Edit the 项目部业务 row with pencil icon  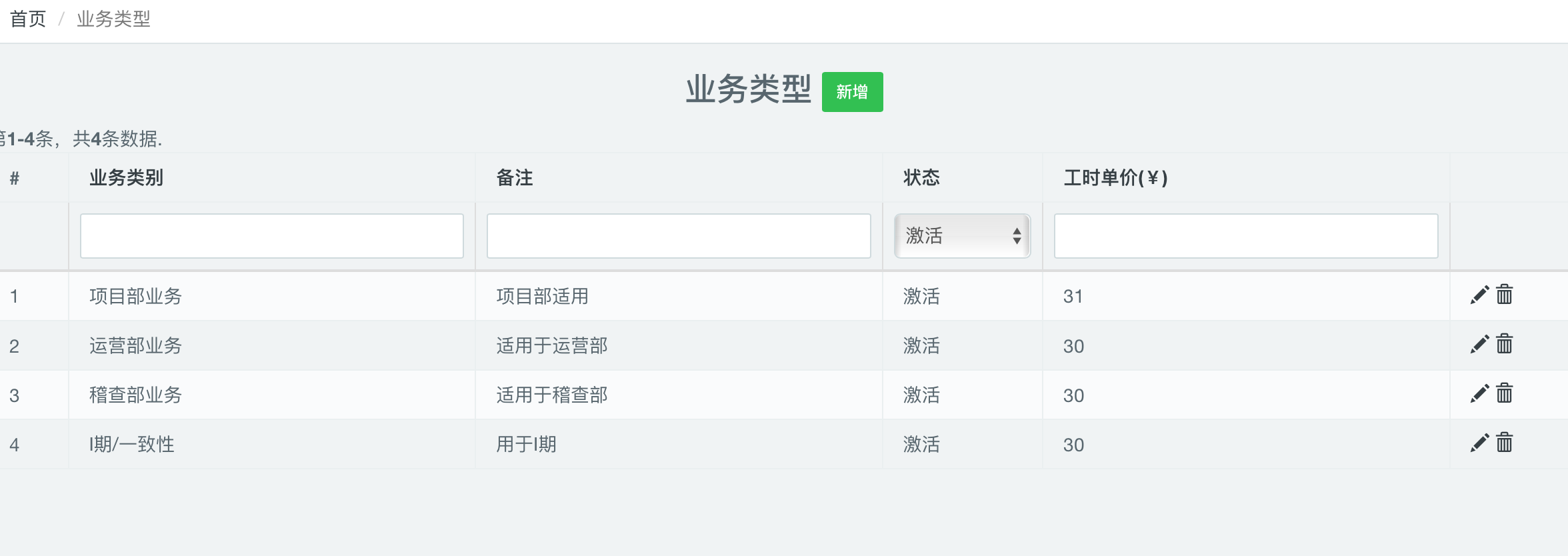point(1479,295)
